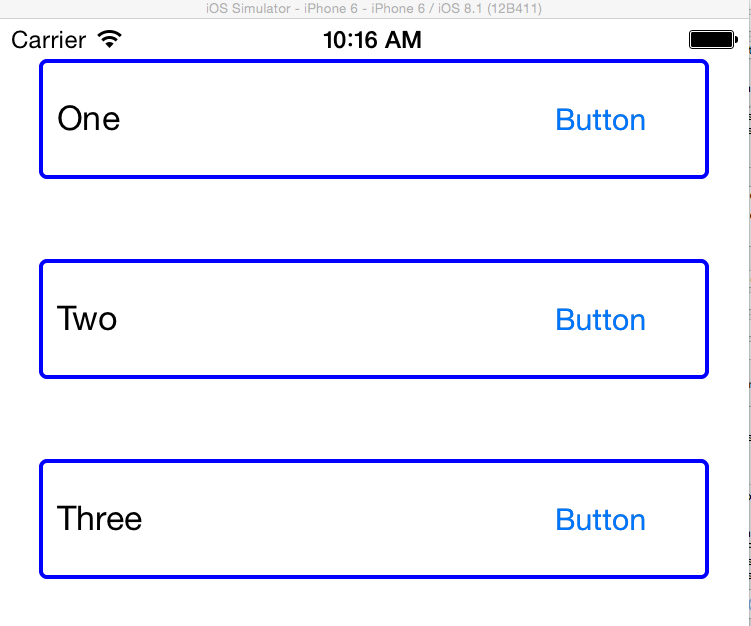The height and width of the screenshot is (626, 751).
Task: Tap Button in the One row
Action: tap(600, 120)
